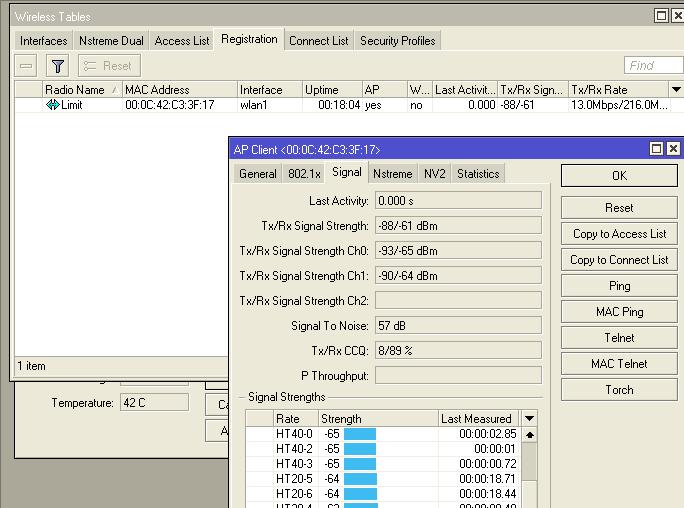Click the HT40-0 signal strength bar
Screen dimensions: 684x508
click(360, 434)
